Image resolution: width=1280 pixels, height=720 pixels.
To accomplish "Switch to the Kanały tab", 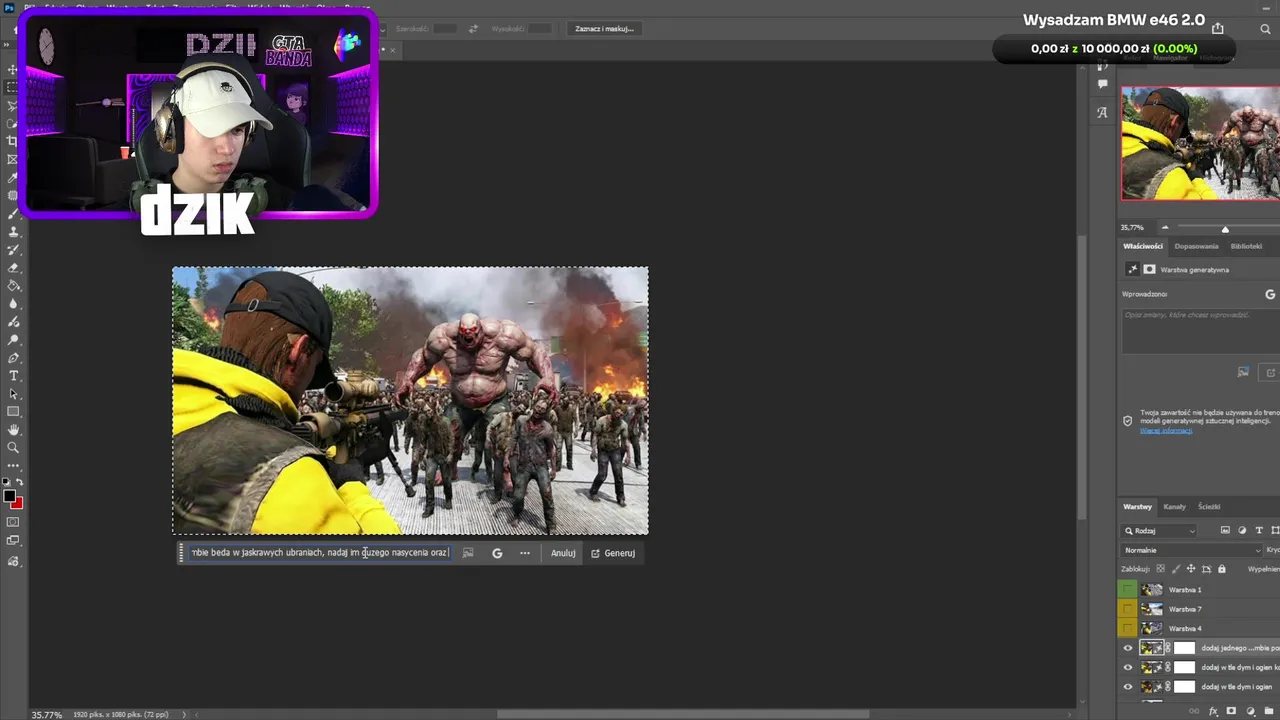I will (x=1174, y=507).
